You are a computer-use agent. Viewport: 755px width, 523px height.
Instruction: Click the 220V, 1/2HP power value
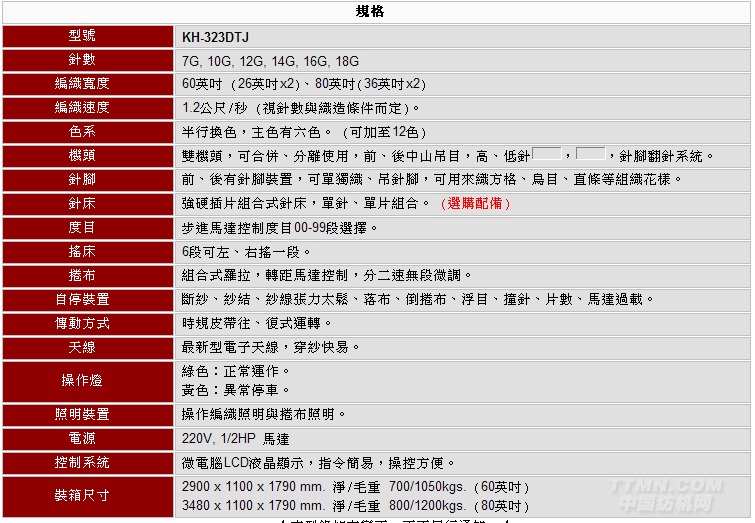coord(235,438)
